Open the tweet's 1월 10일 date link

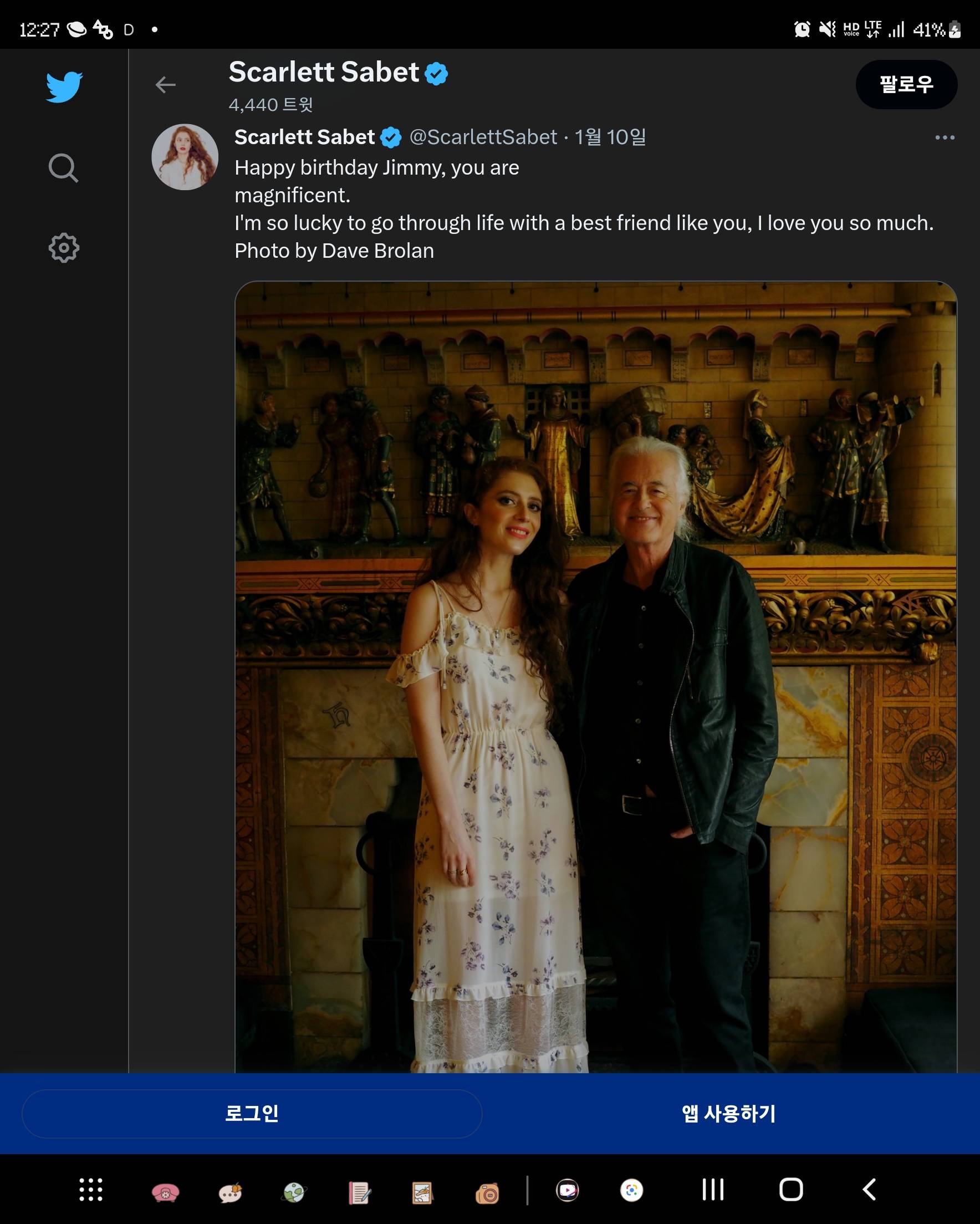pos(610,137)
